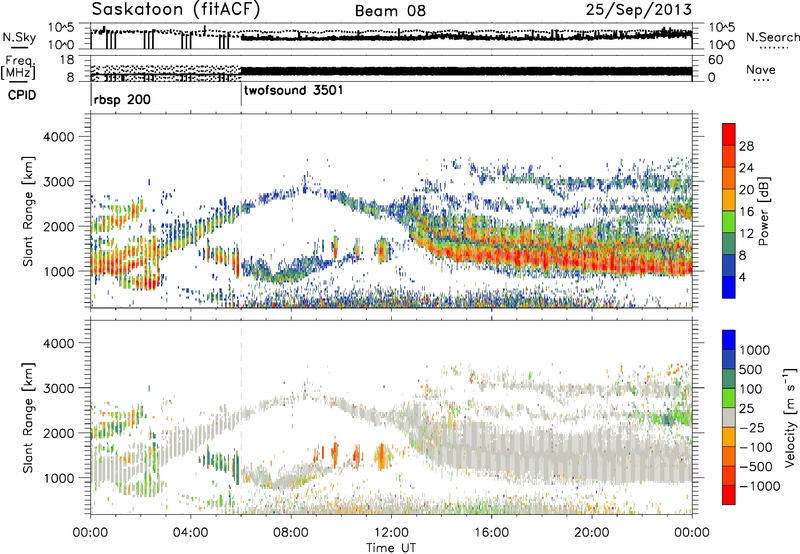Screen dimensions: 800x554
Task: Click the 'Time UT' axis label
Action: [x=391, y=548]
